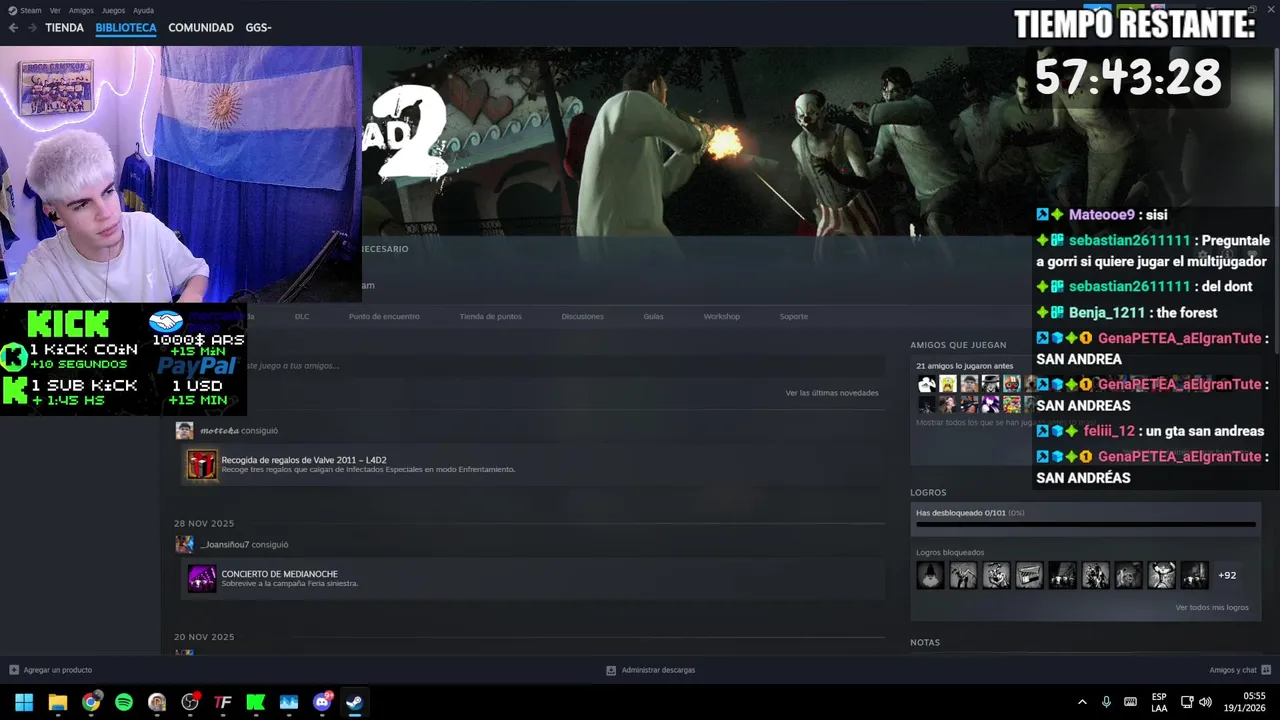Open the game's DLC tab

click(x=302, y=316)
